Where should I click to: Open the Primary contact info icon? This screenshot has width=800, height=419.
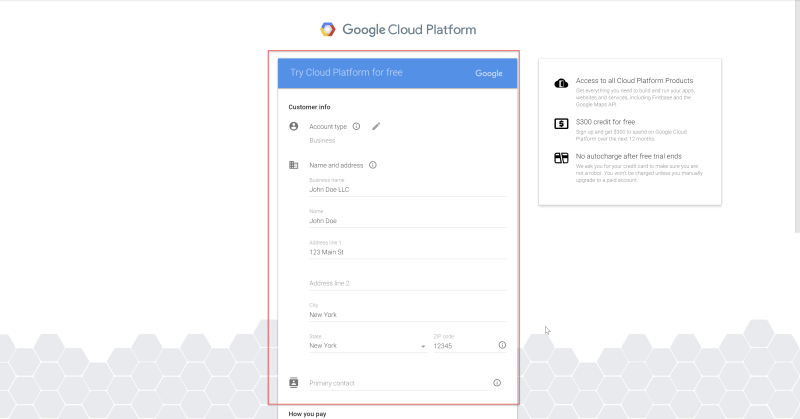(497, 383)
